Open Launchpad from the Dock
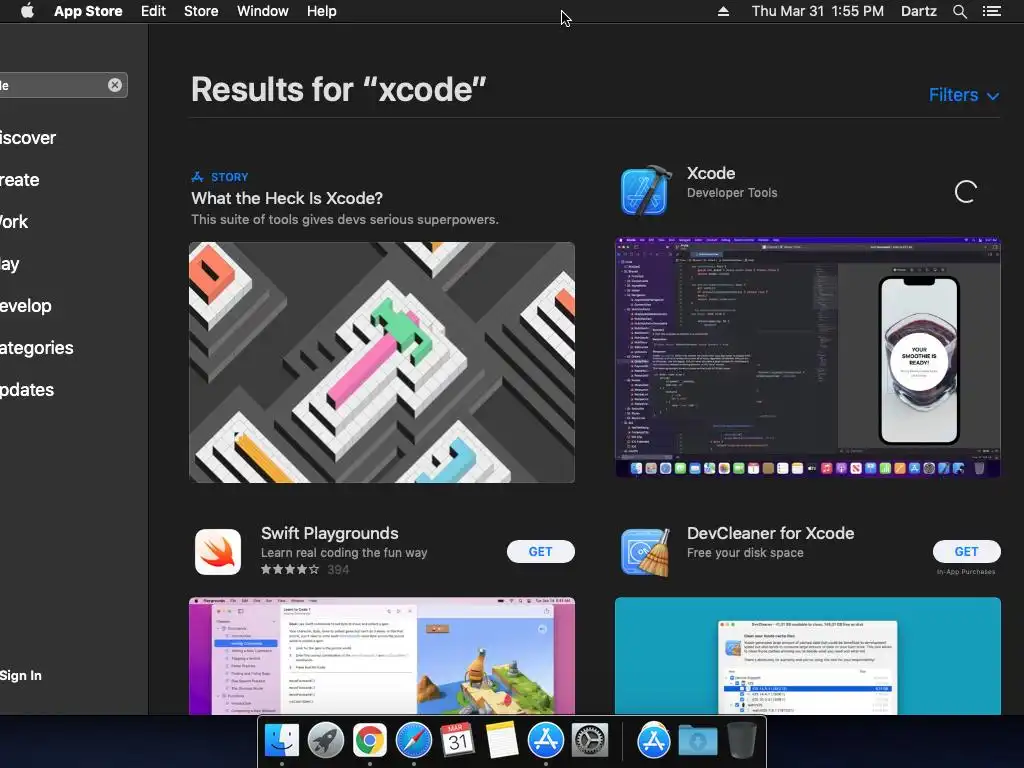Image resolution: width=1024 pixels, height=768 pixels. [x=325, y=741]
